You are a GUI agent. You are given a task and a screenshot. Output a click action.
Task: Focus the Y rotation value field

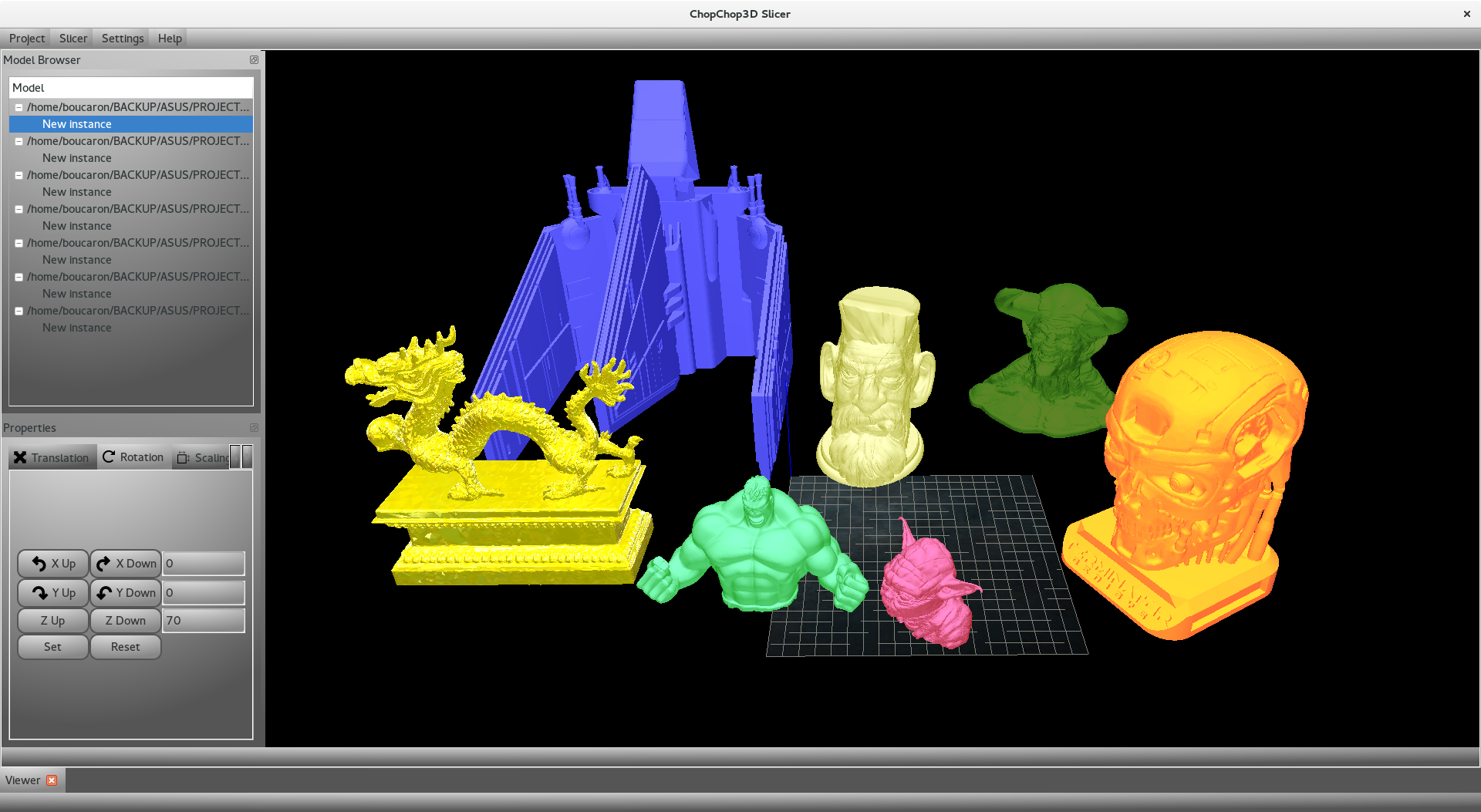click(204, 593)
